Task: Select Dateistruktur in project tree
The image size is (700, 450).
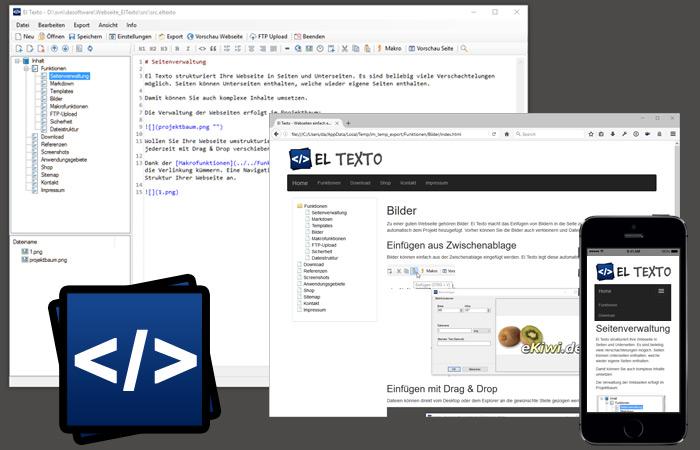Action: pyautogui.click(x=64, y=129)
